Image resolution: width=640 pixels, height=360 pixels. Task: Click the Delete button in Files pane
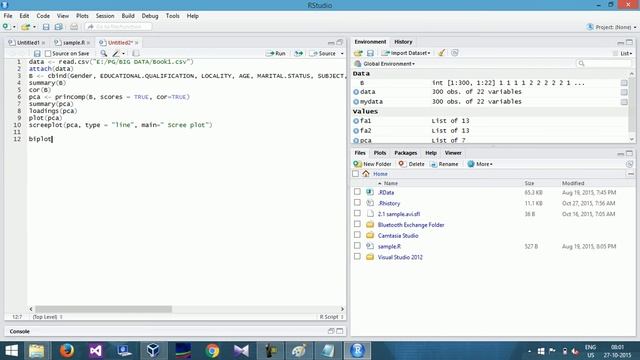point(411,164)
